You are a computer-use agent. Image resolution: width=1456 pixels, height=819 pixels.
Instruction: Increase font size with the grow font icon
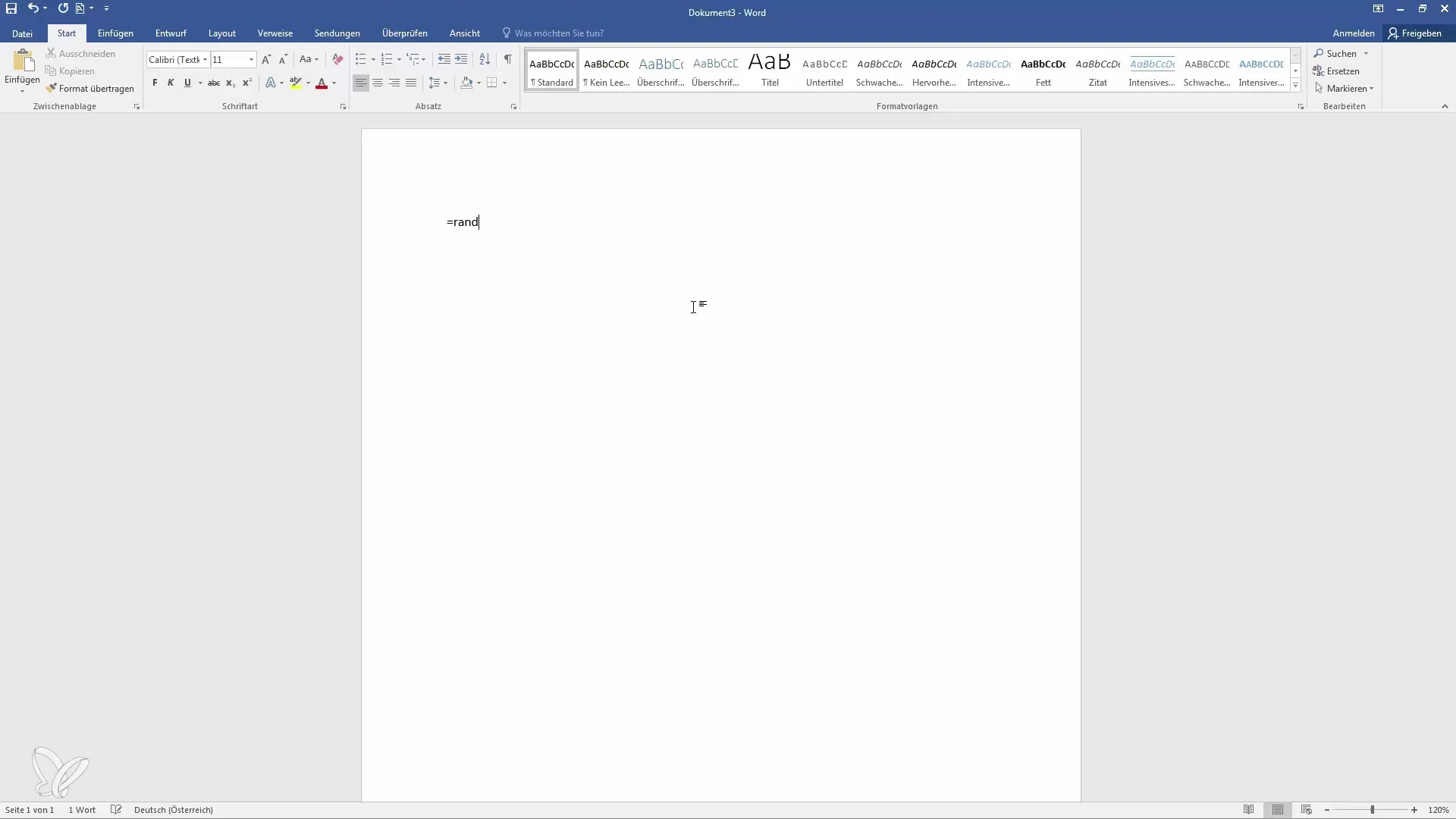(x=266, y=59)
